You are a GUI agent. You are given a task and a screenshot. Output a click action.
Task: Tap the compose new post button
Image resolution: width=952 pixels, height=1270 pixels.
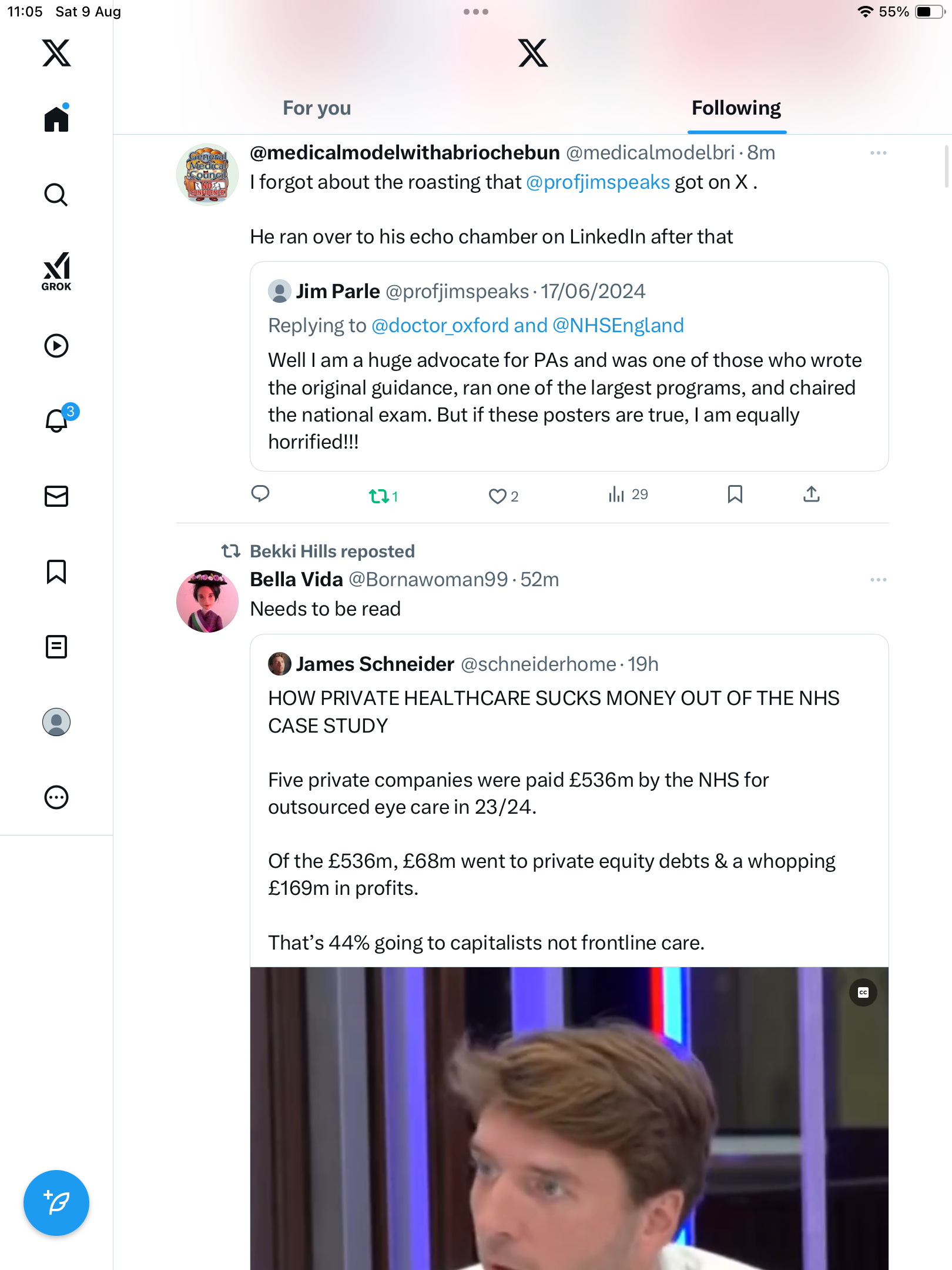(56, 1203)
